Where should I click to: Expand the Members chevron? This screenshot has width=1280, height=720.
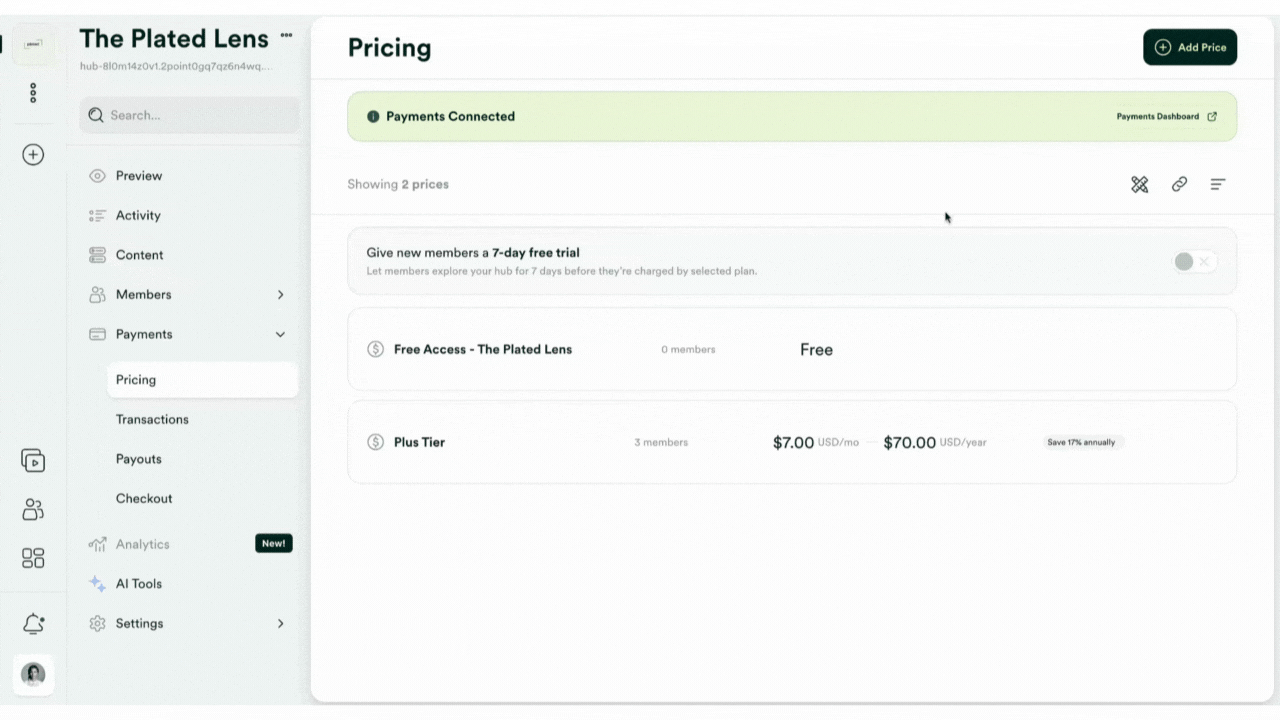click(x=280, y=295)
